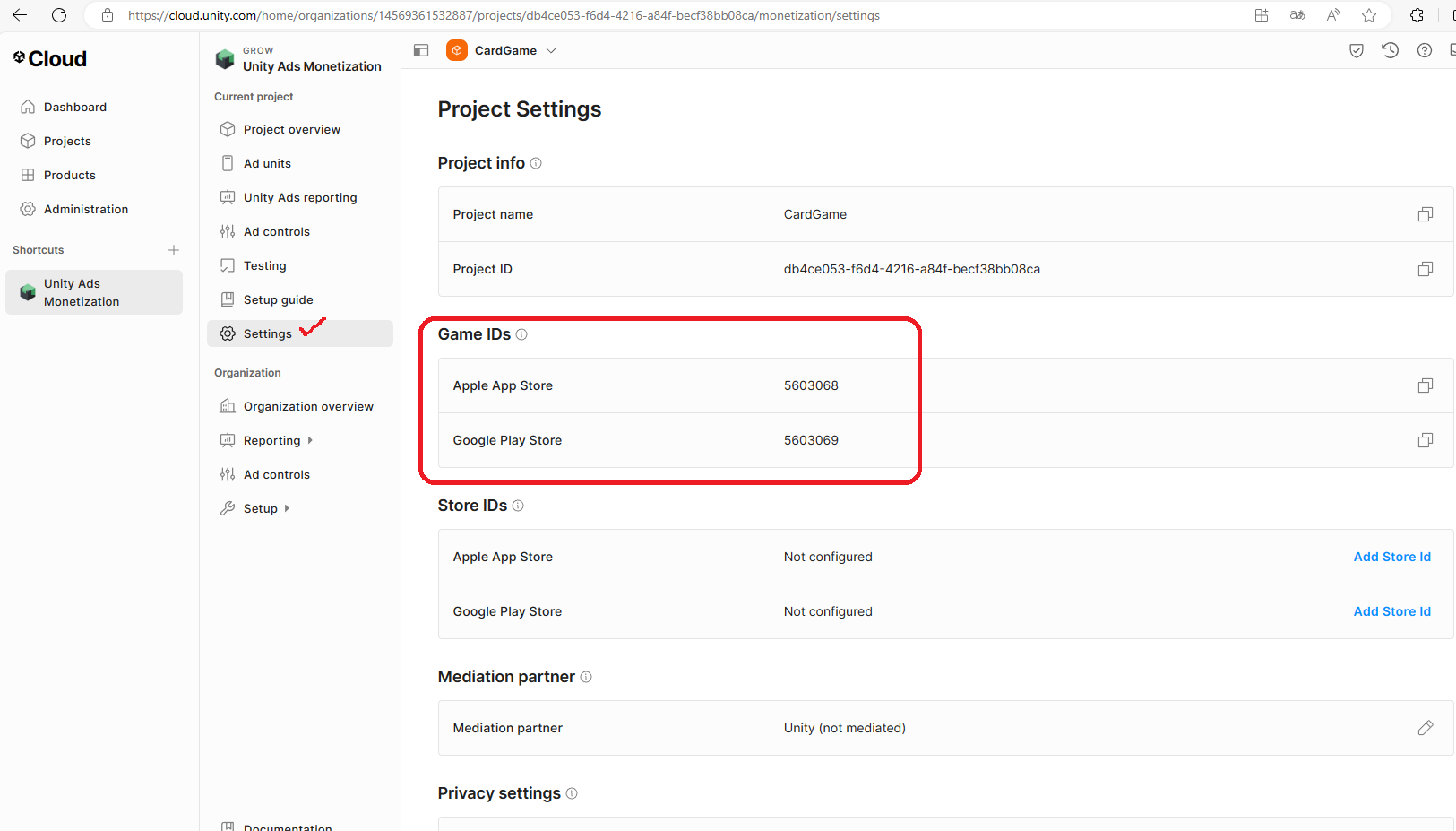
Task: Click the Unity Cloud logo
Action: pyautogui.click(x=50, y=59)
